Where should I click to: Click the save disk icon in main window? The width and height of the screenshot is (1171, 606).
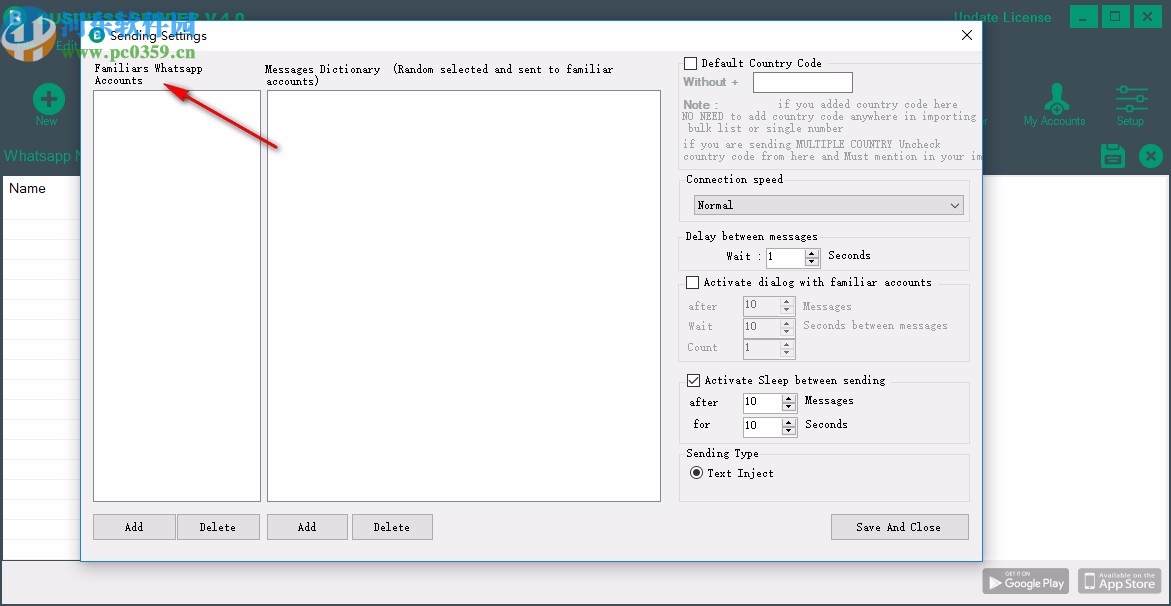tap(1113, 156)
